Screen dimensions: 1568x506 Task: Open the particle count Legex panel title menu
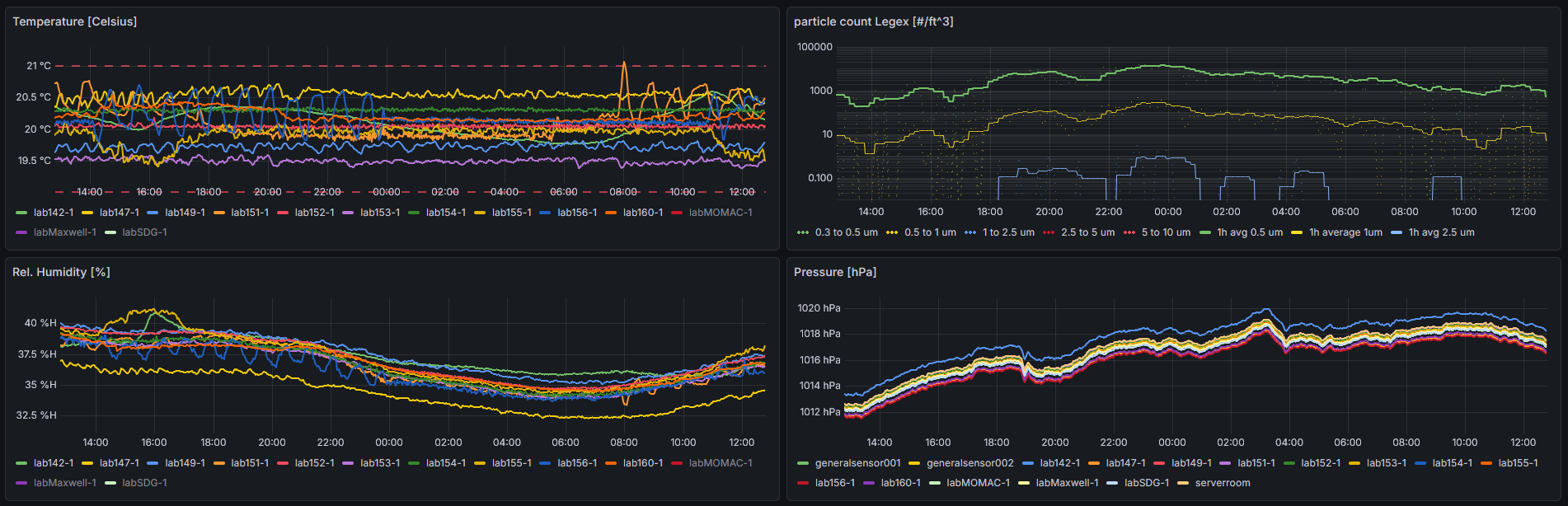[873, 21]
